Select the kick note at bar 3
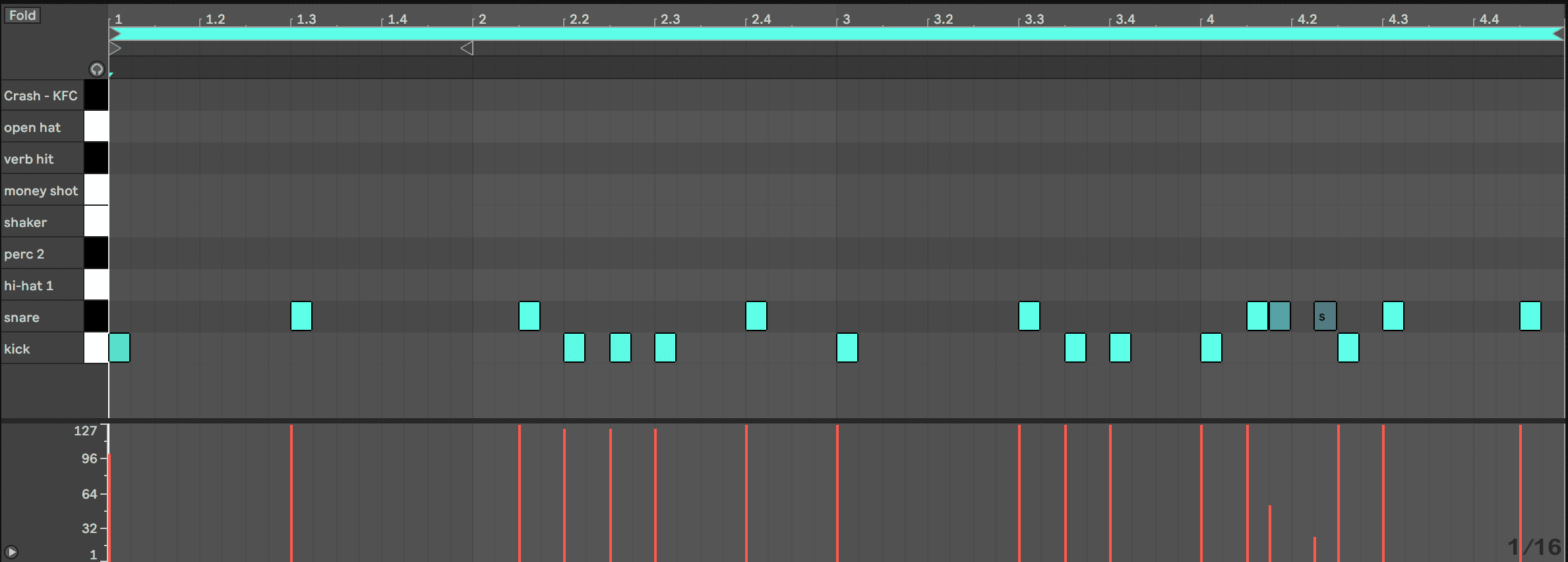 847,348
